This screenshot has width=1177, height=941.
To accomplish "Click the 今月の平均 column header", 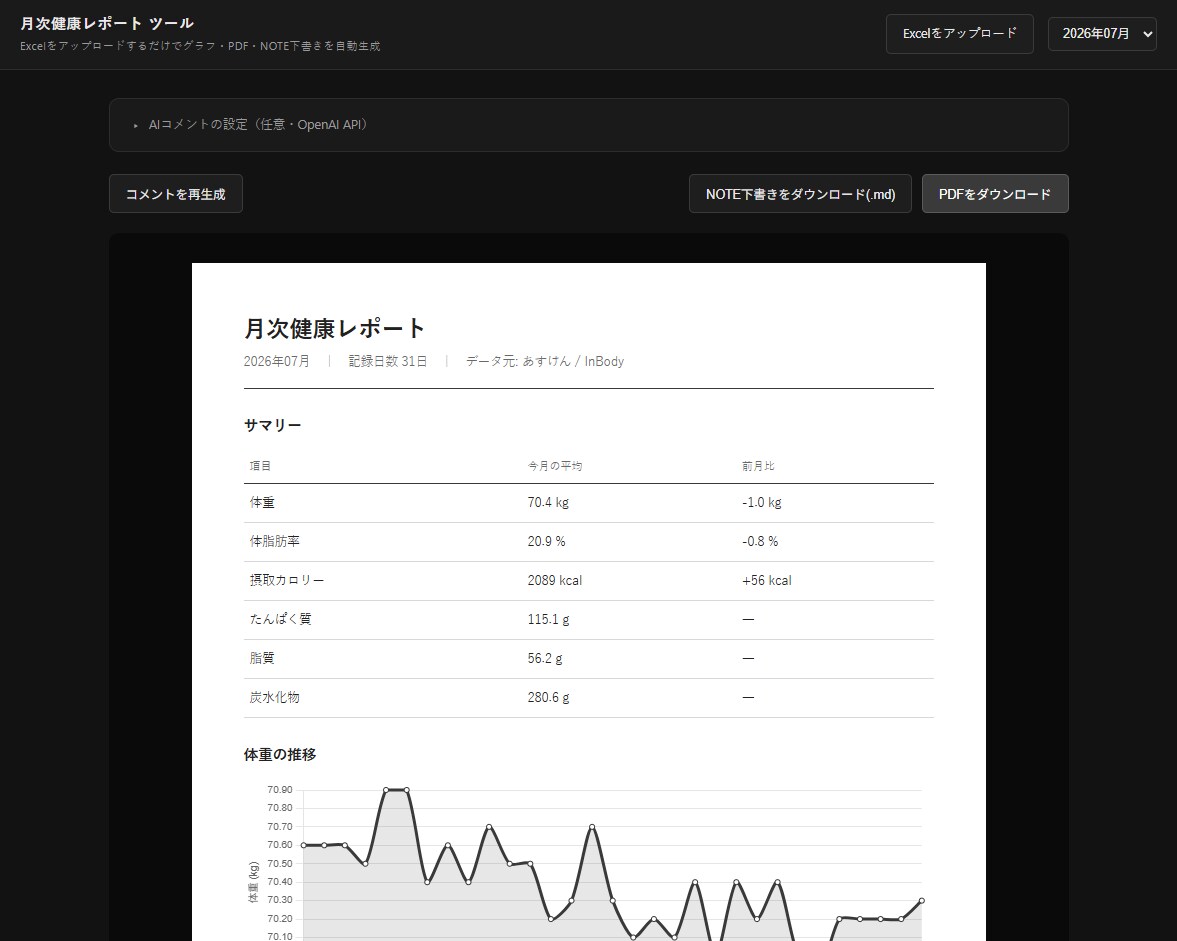I will (x=555, y=466).
